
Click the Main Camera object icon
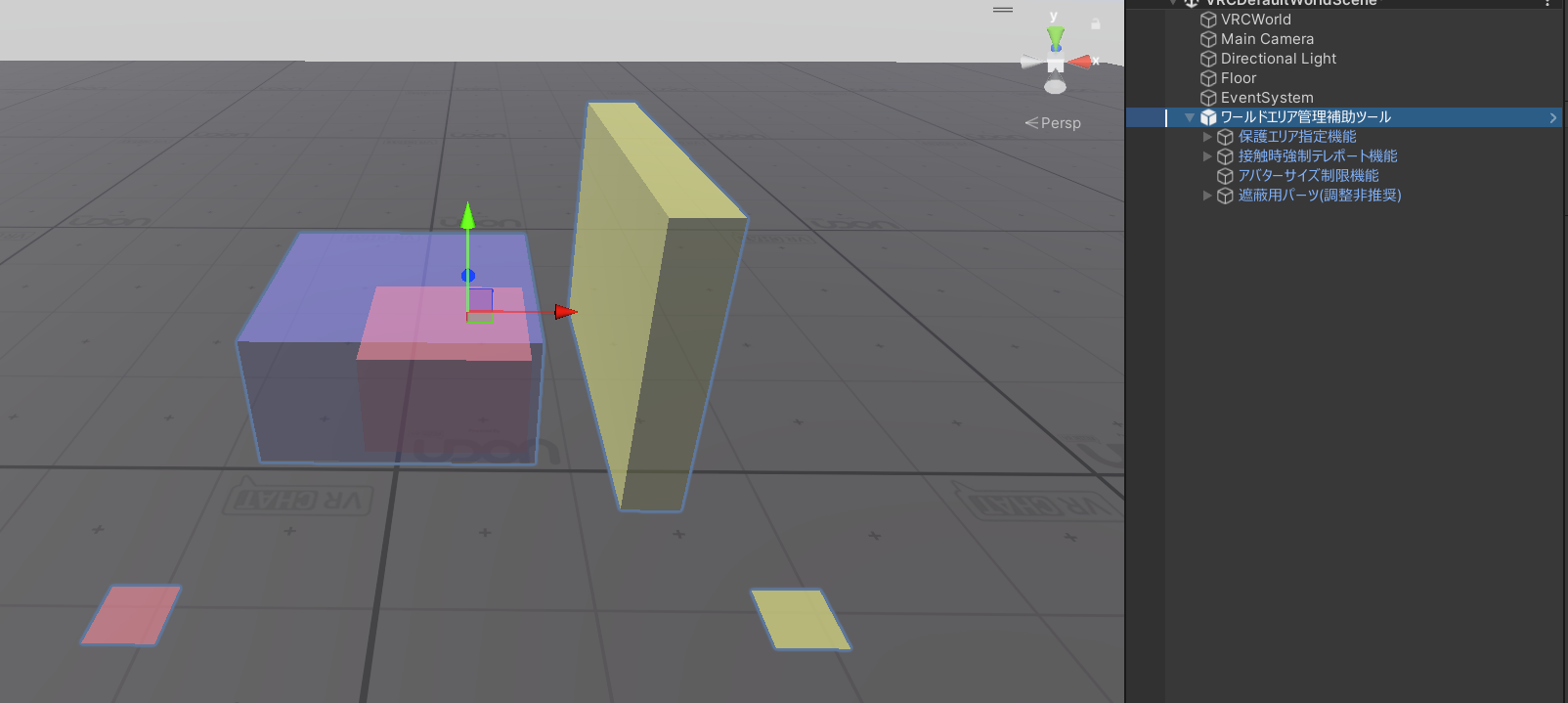[x=1208, y=39]
